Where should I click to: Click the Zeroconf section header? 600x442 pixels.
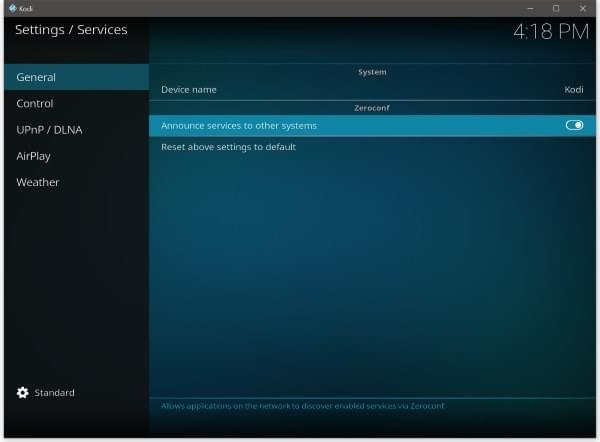372,108
